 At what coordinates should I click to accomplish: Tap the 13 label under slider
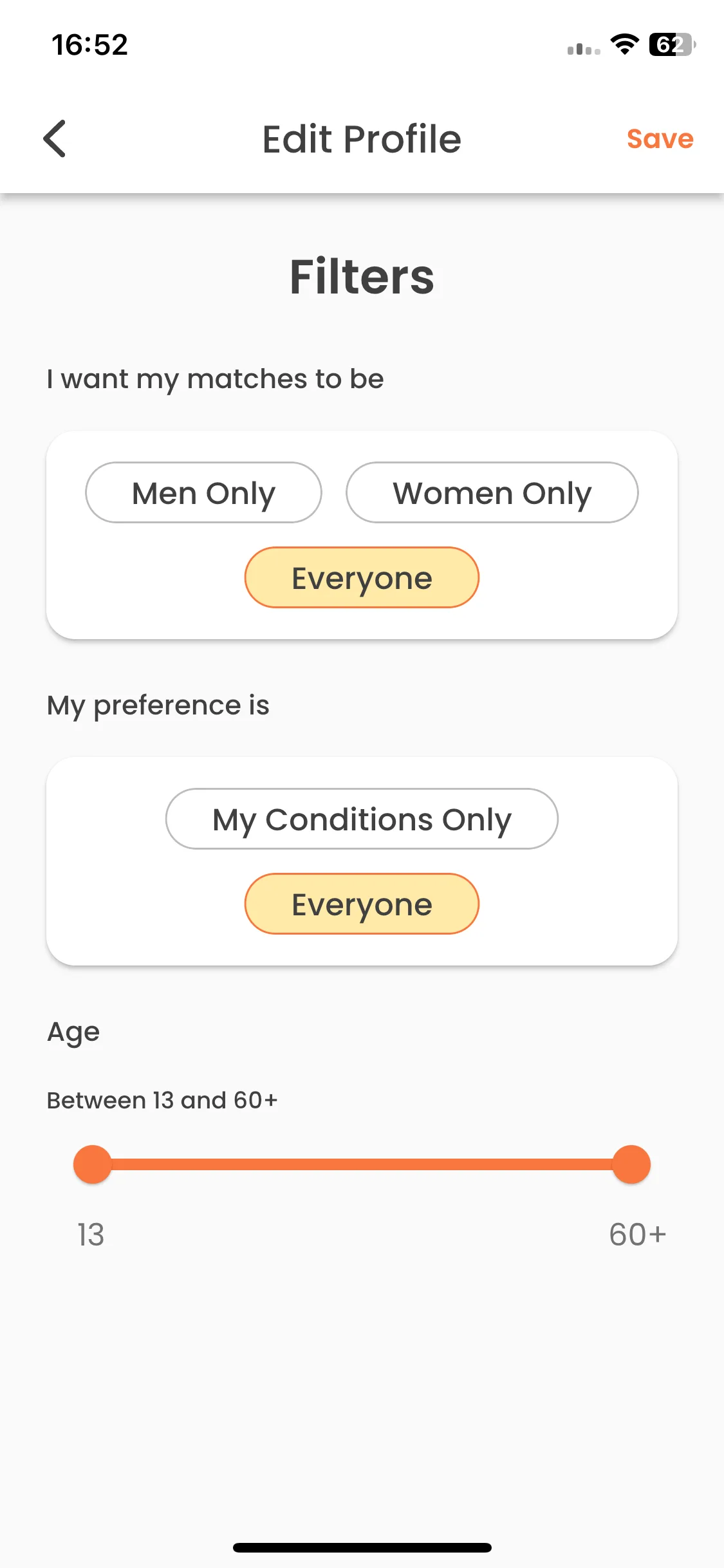(x=91, y=1235)
